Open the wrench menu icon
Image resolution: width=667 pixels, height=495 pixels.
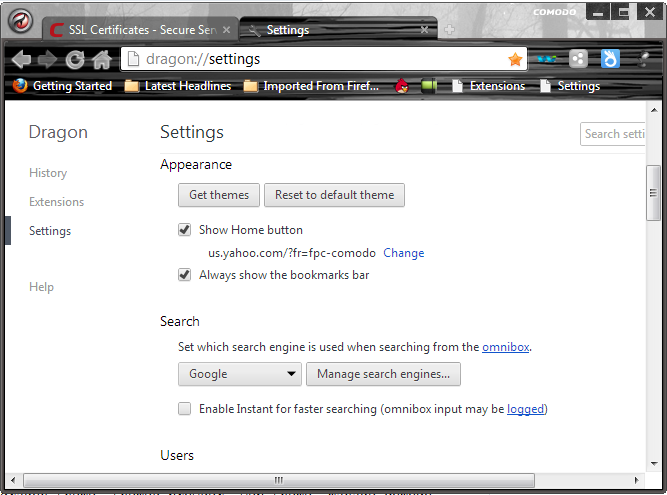(x=644, y=59)
